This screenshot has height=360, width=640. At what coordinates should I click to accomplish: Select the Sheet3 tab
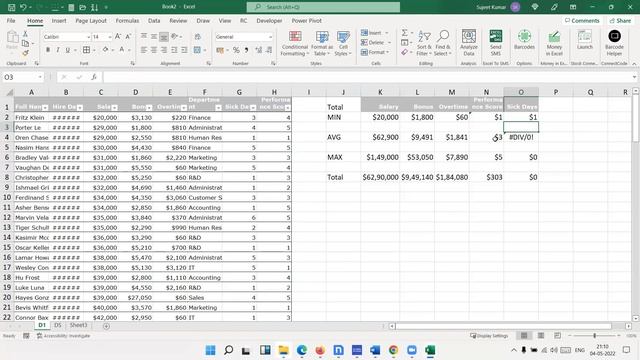(78, 325)
